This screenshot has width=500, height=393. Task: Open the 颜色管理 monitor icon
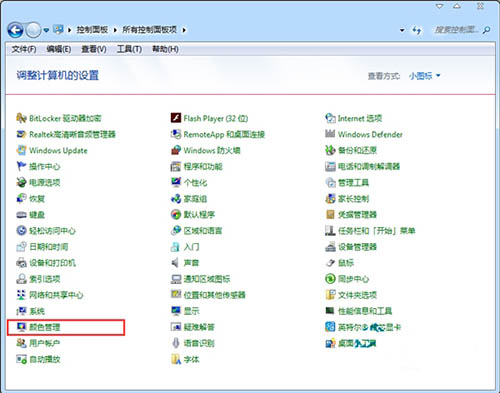coord(21,327)
